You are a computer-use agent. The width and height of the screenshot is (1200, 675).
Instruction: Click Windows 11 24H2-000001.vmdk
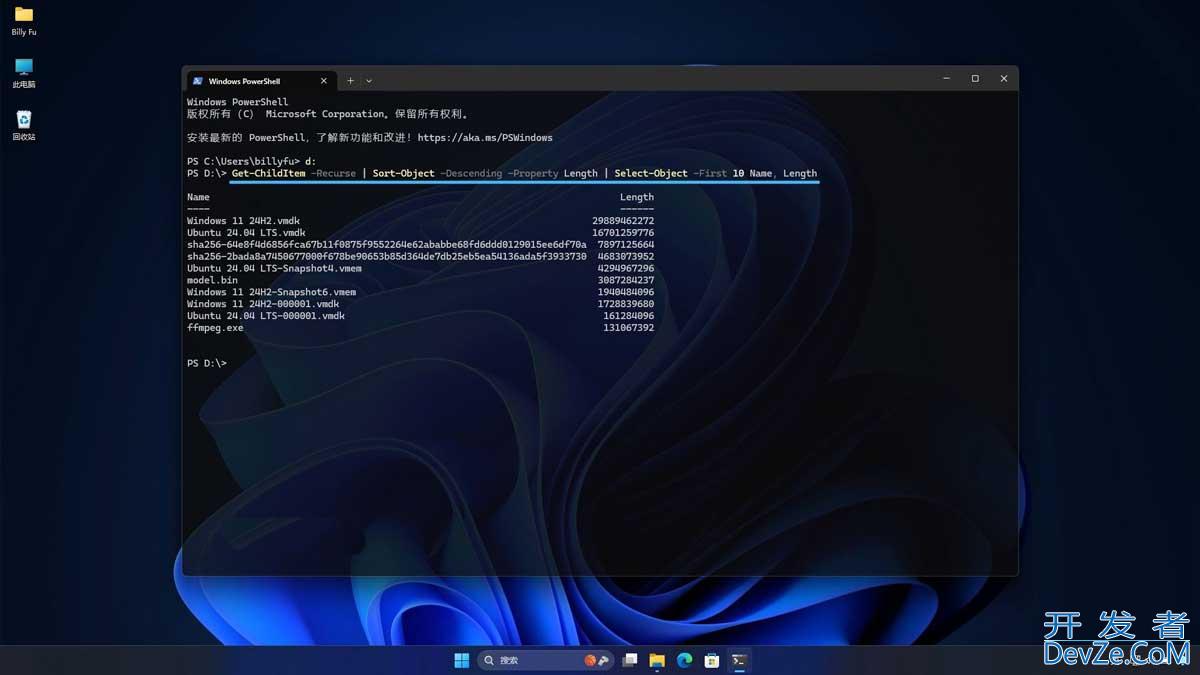coord(263,304)
